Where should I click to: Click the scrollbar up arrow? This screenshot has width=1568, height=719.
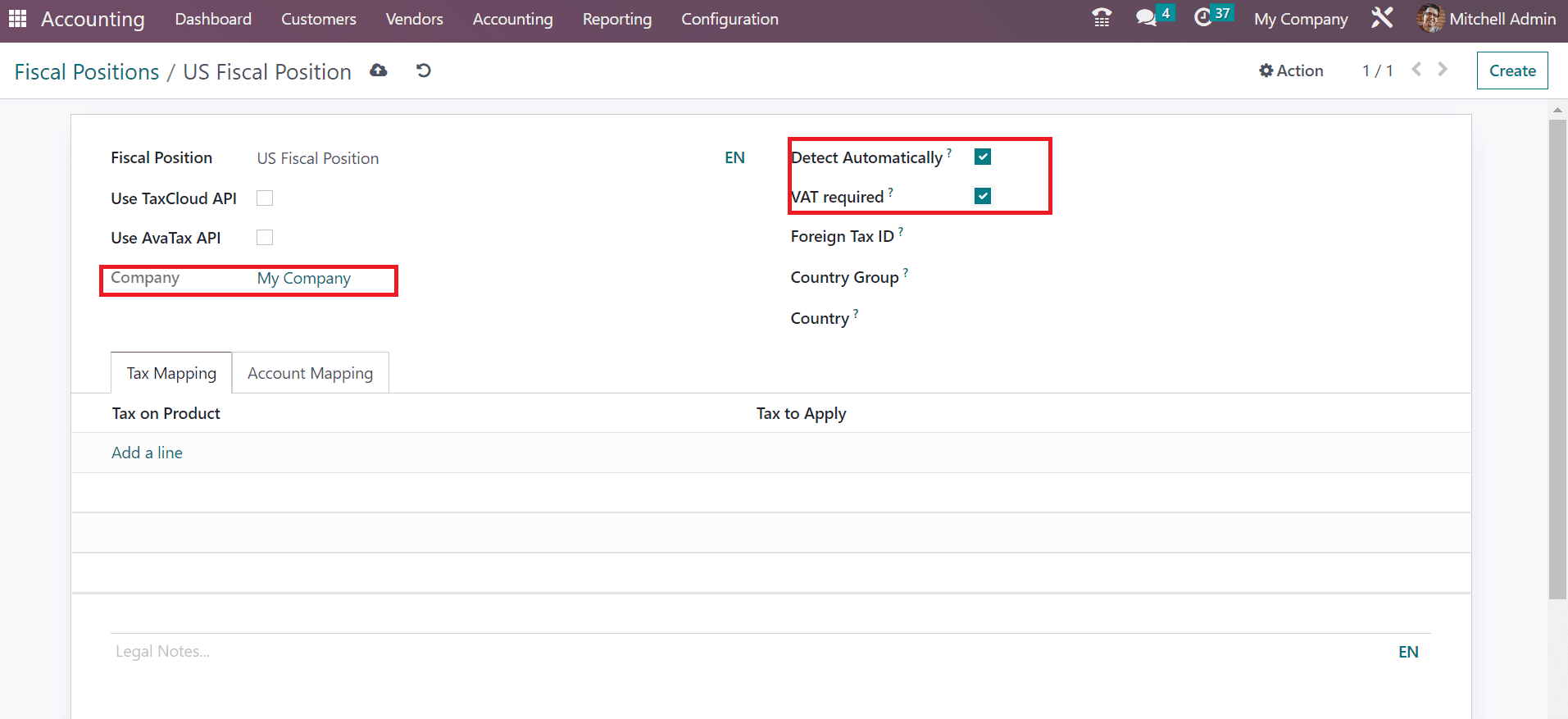pos(1557,109)
